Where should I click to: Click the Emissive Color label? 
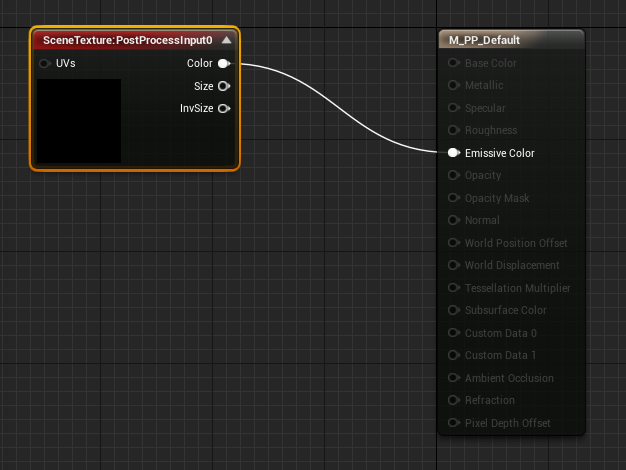point(499,153)
